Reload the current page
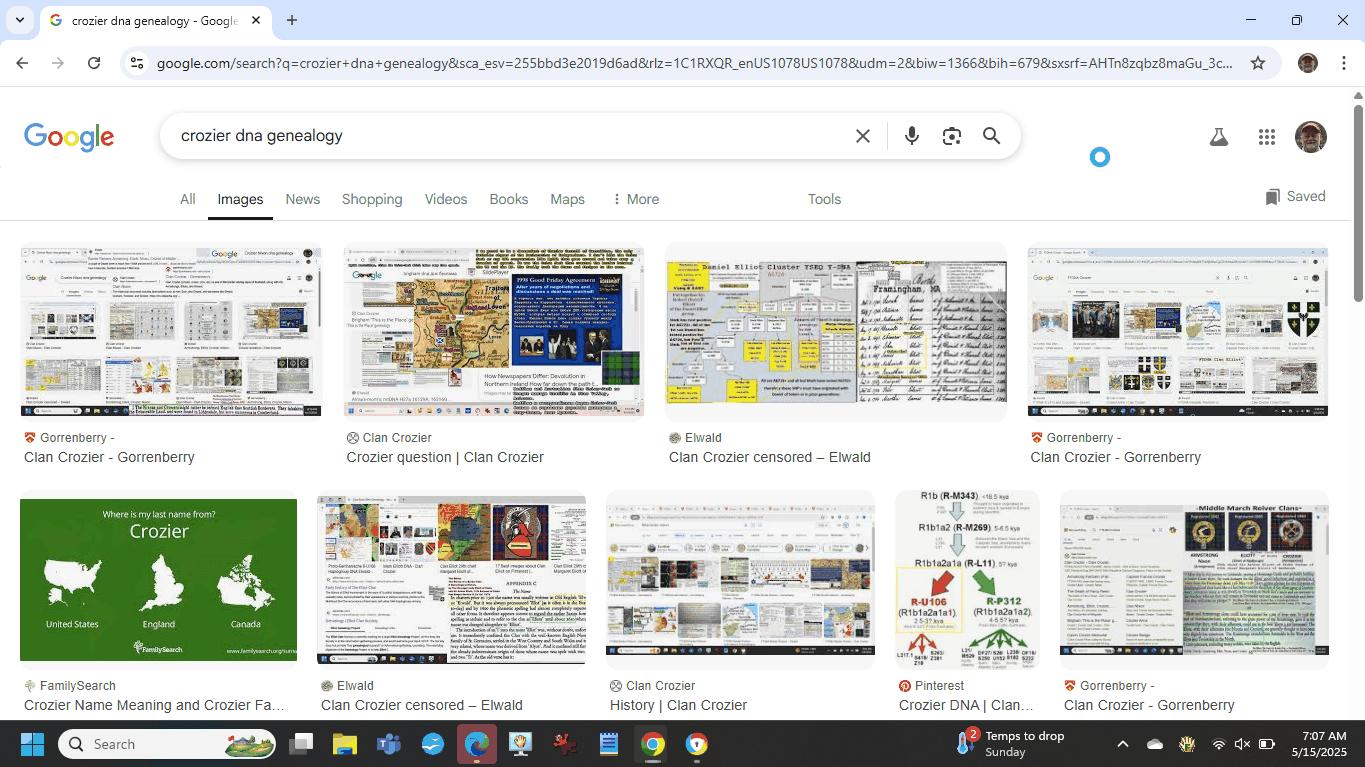1365x767 pixels. [x=94, y=63]
